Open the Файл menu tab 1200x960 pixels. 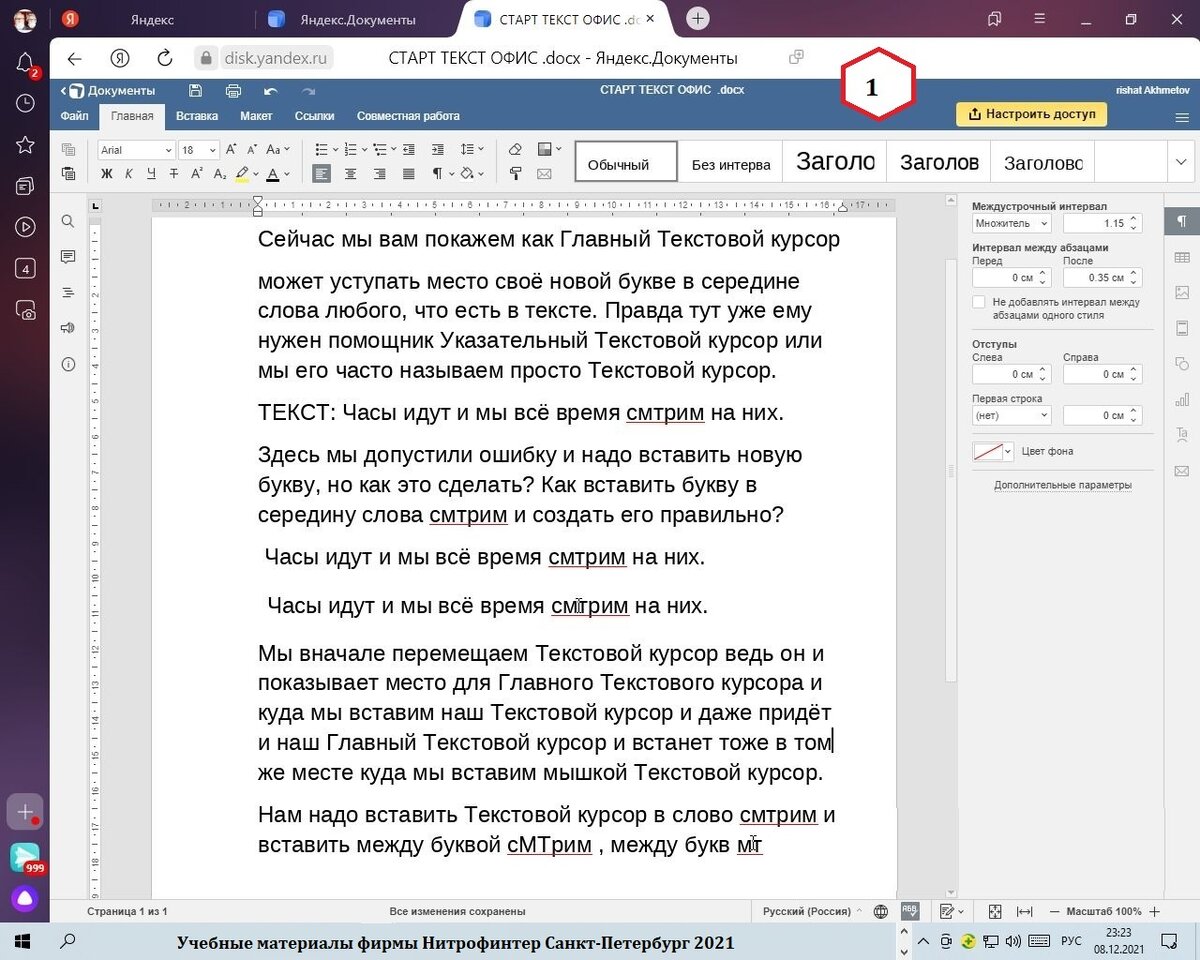74,116
